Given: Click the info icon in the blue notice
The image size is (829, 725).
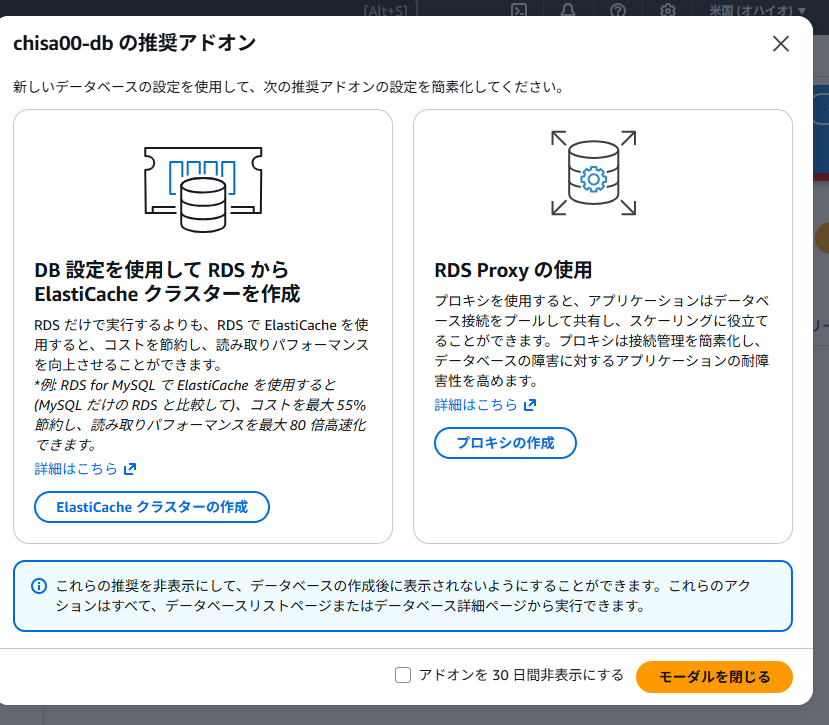Looking at the screenshot, I should (x=39, y=586).
